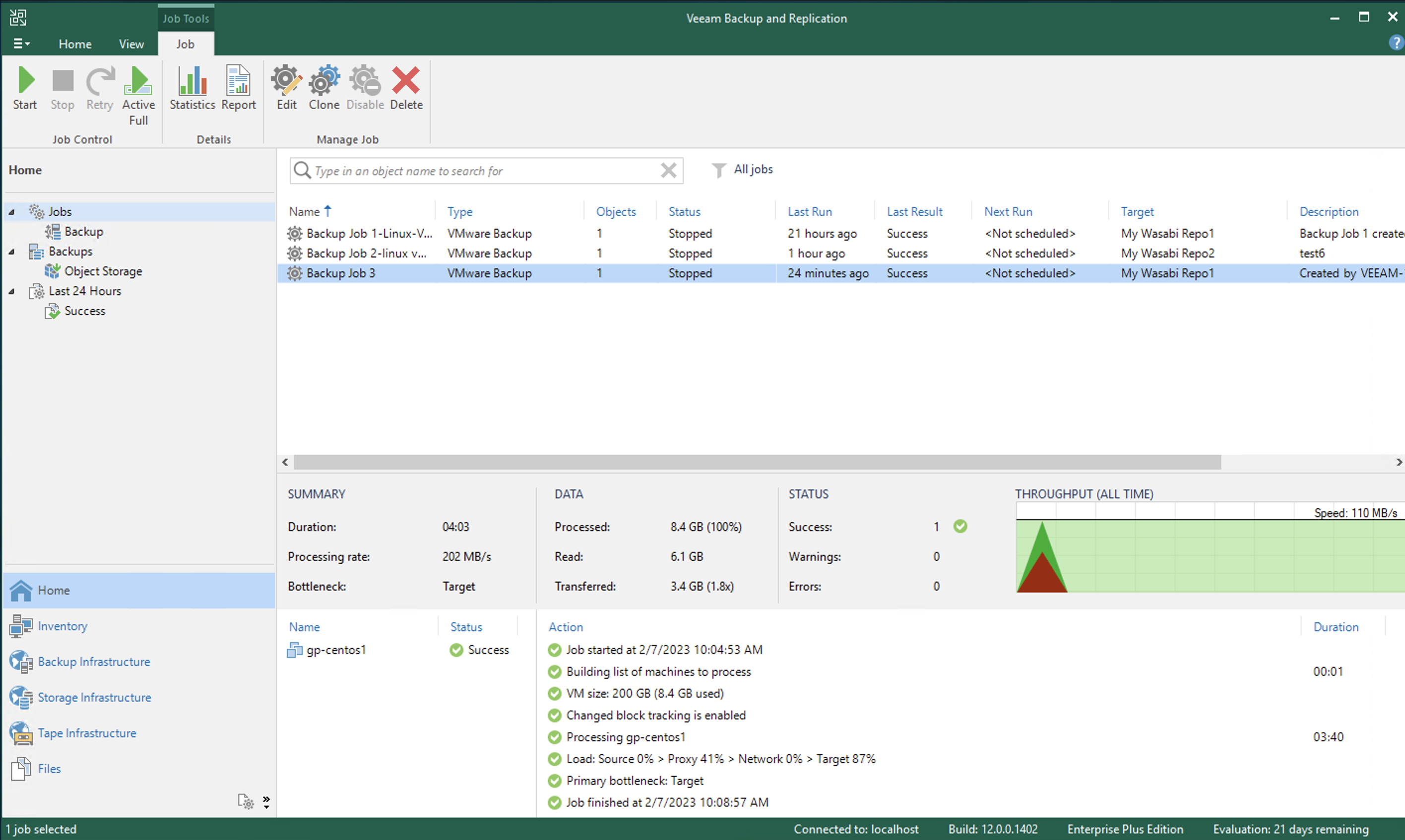Screen dimensions: 1405x840
Task: Open the help question mark icon
Action: (1396, 43)
